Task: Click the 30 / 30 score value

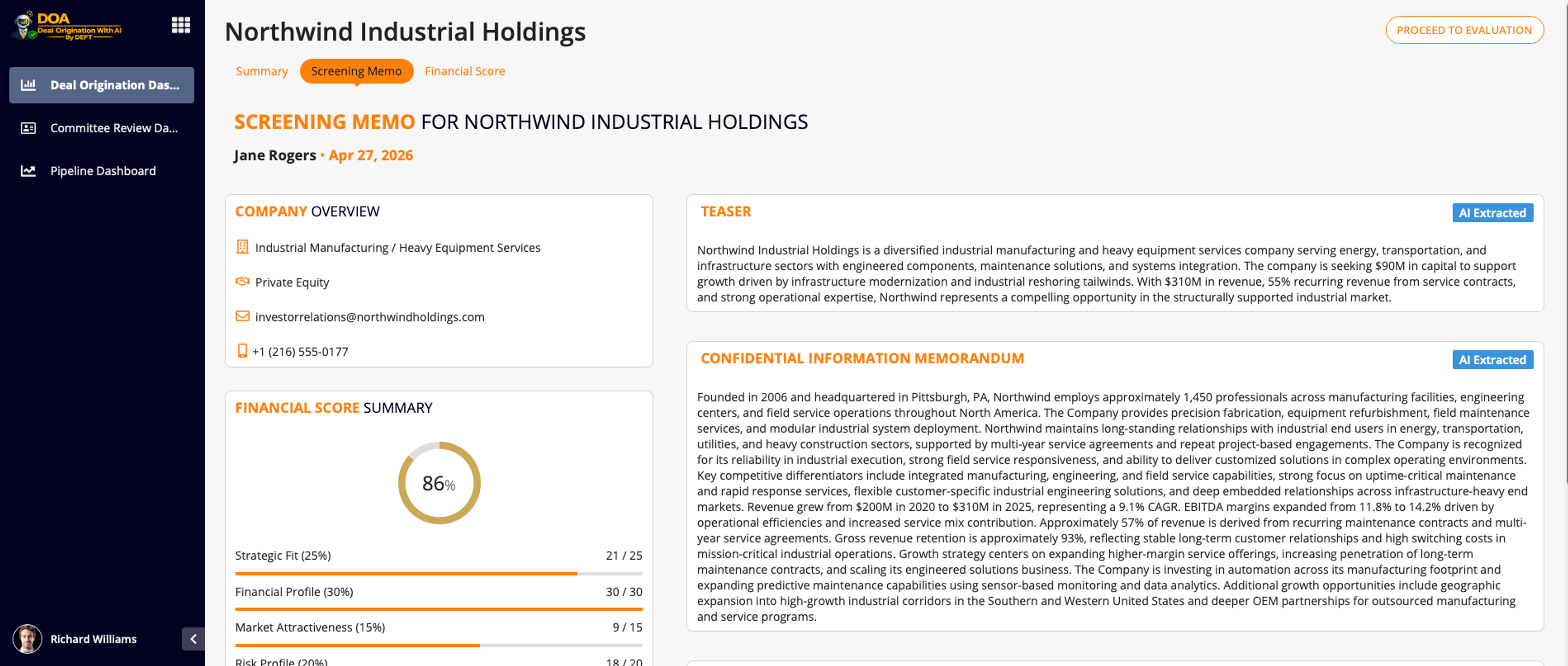Action: 624,592
